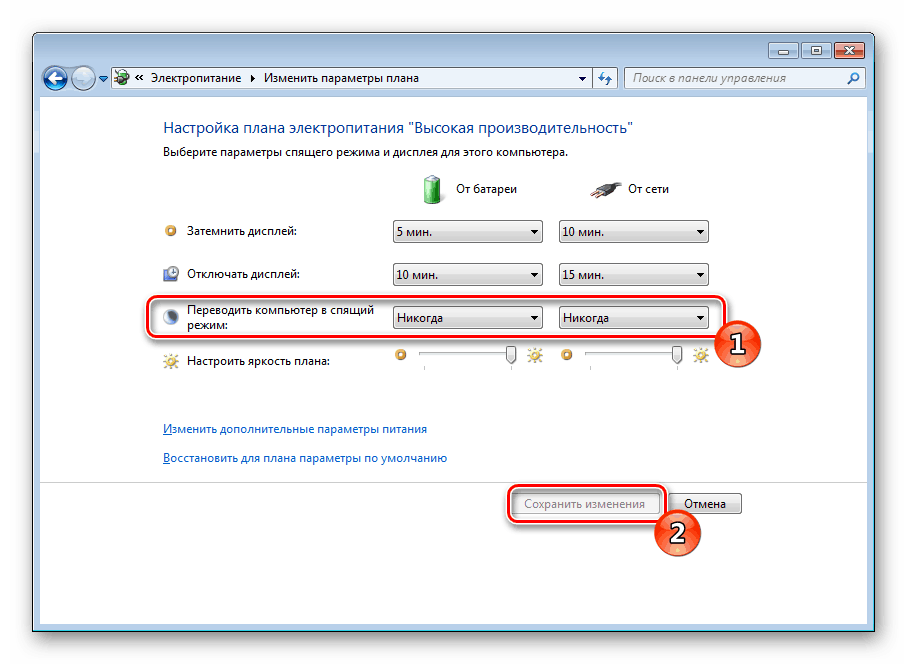The height and width of the screenshot is (664, 907).
Task: Click Восстановить для плана параметры по умолчанию
Action: tap(305, 458)
